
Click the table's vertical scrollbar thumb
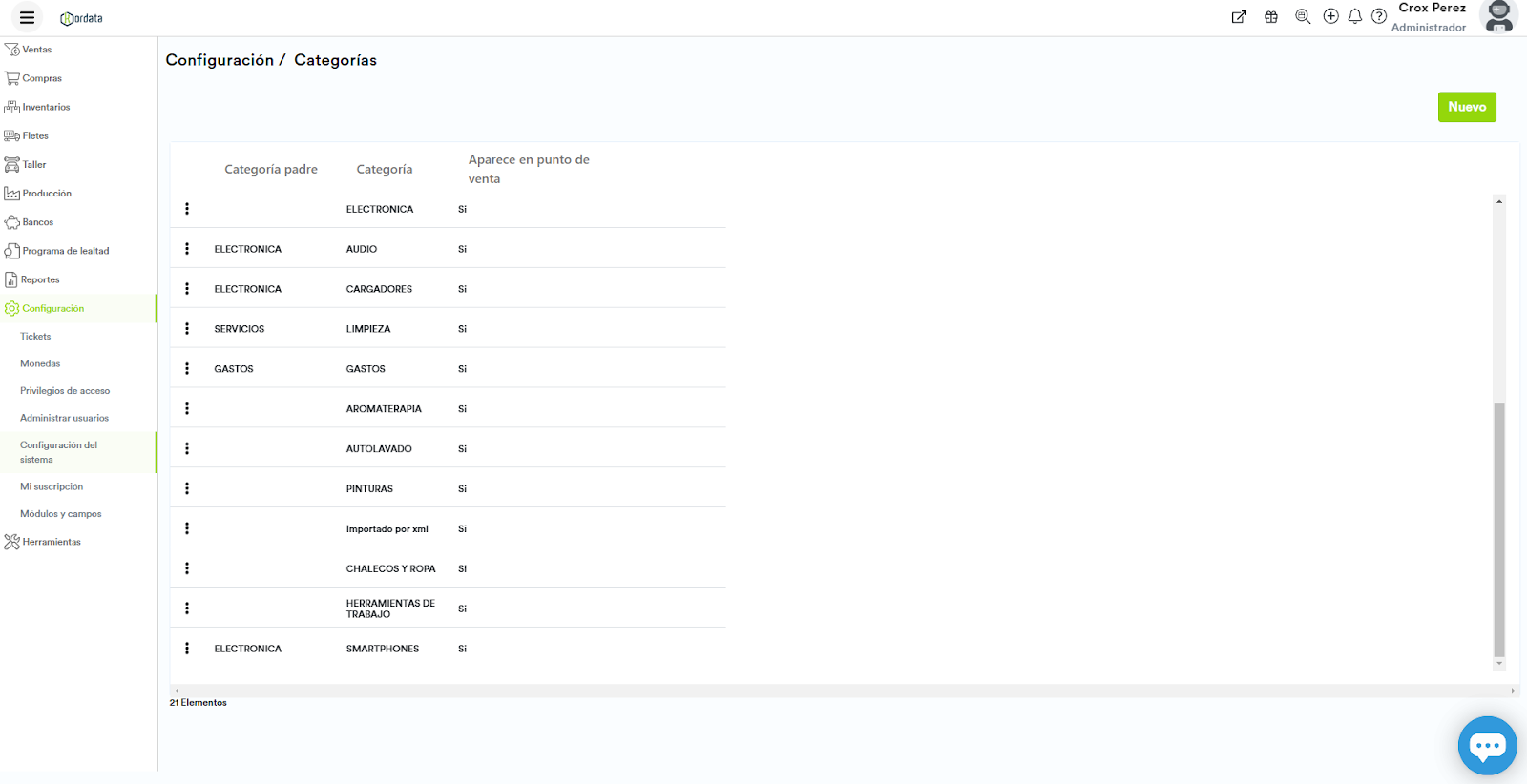pos(1499,529)
